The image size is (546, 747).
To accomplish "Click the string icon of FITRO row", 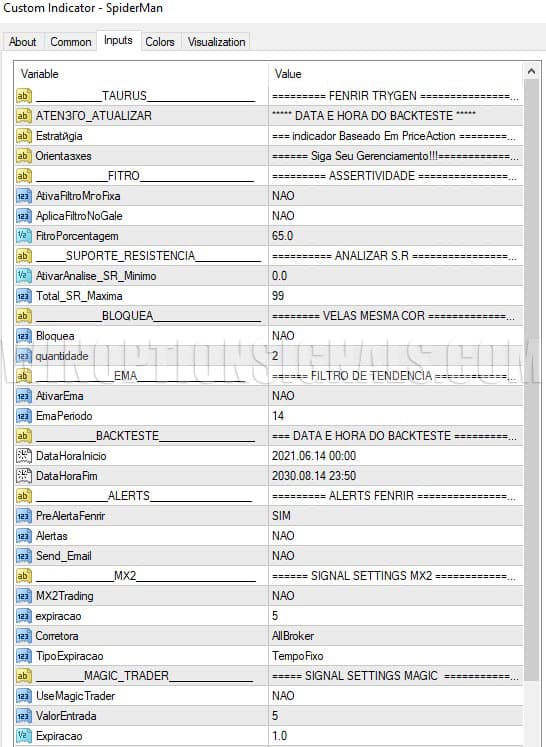I will point(23,176).
